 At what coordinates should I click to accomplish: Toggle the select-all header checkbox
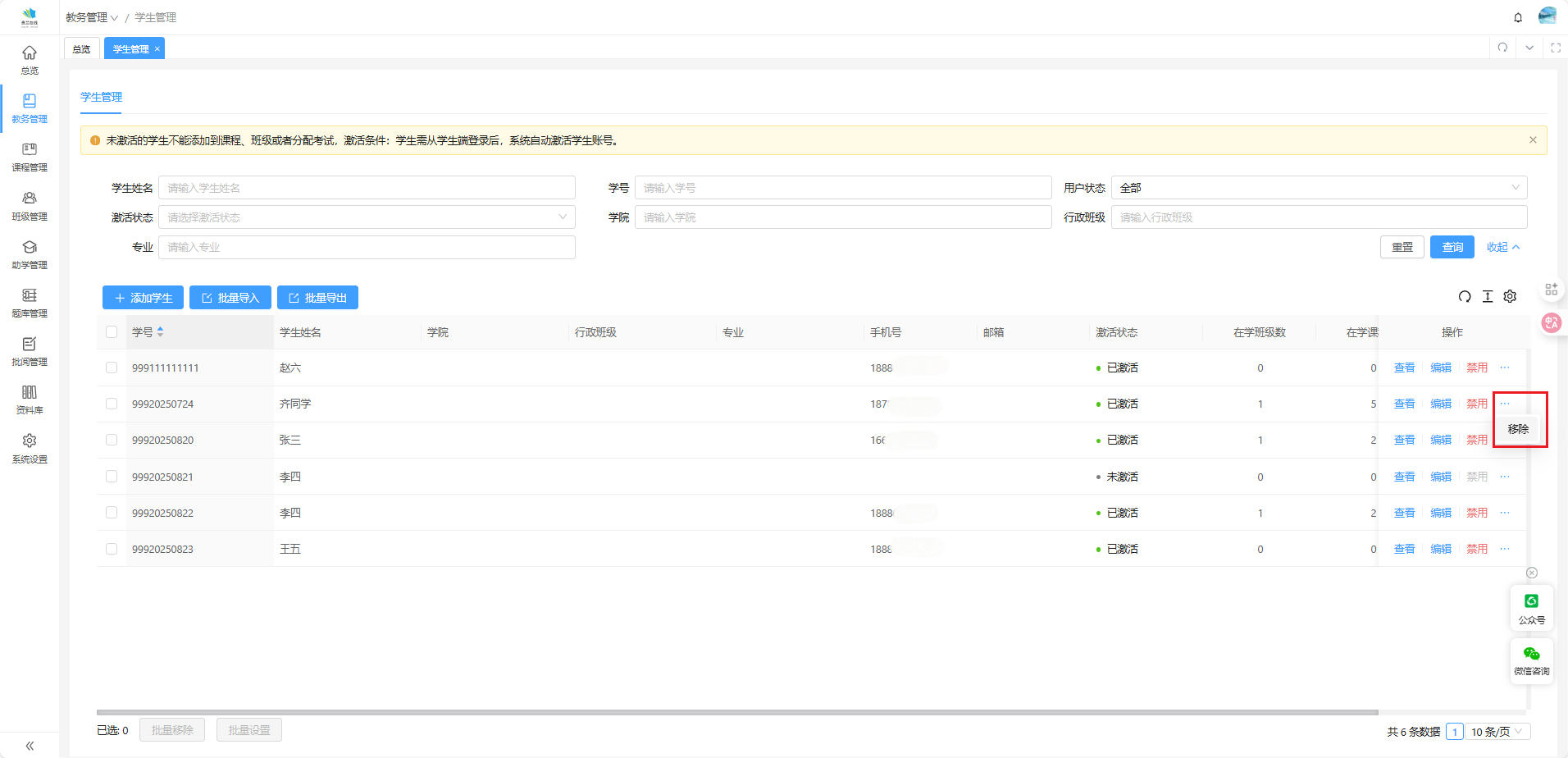coord(112,332)
